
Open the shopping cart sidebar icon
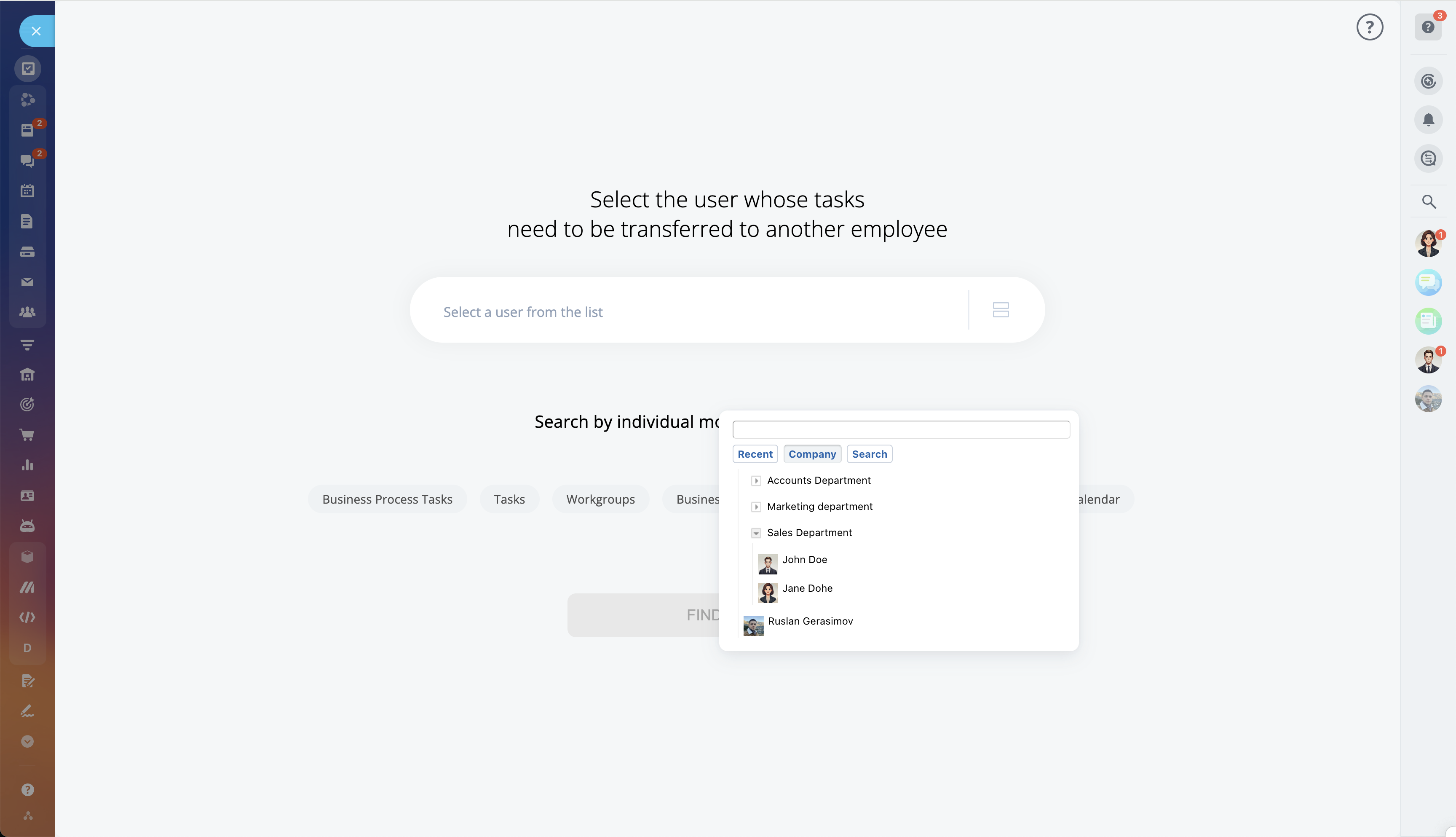27,435
